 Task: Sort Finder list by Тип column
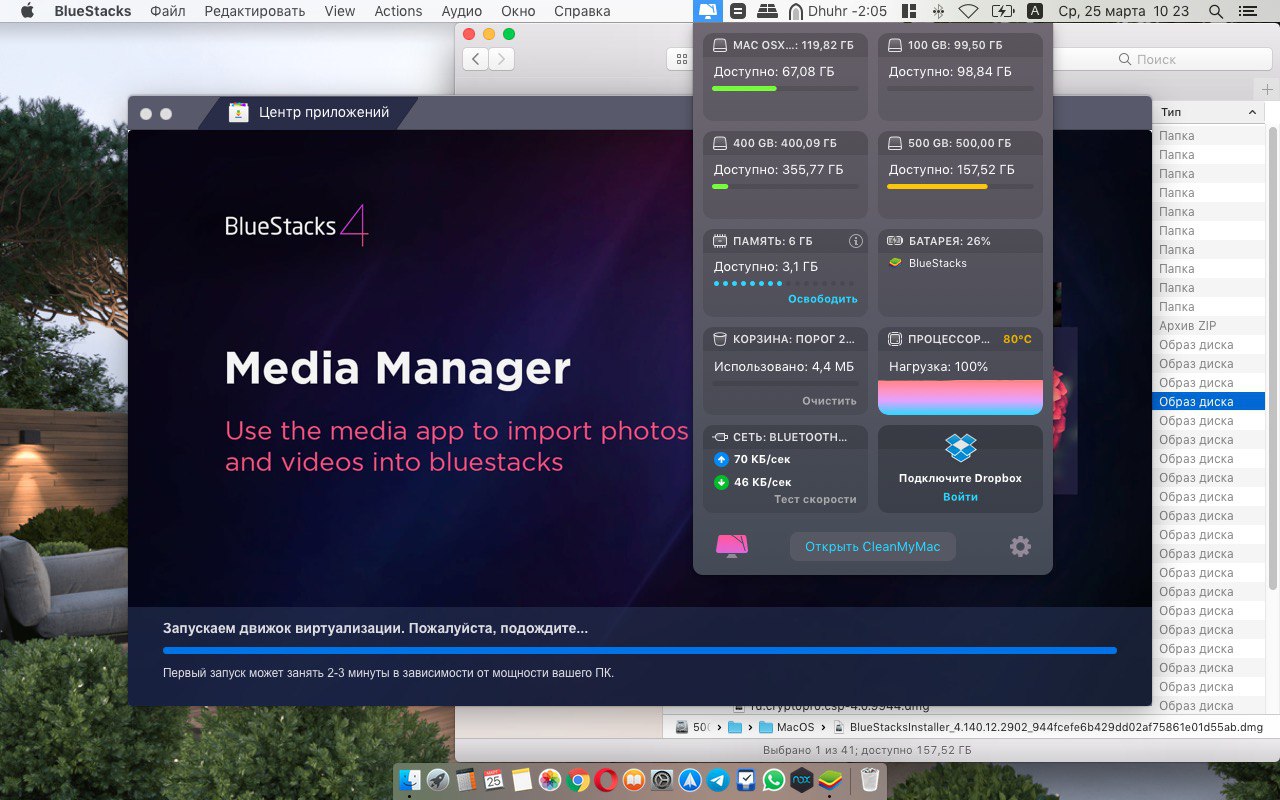coord(1208,112)
